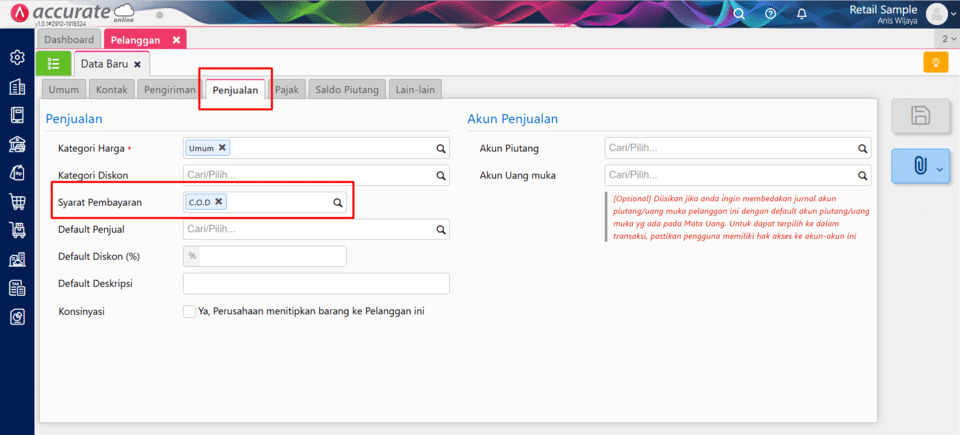Screen dimensions: 960x435
Task: Open the Akun Uang muka selection field
Action: [738, 175]
